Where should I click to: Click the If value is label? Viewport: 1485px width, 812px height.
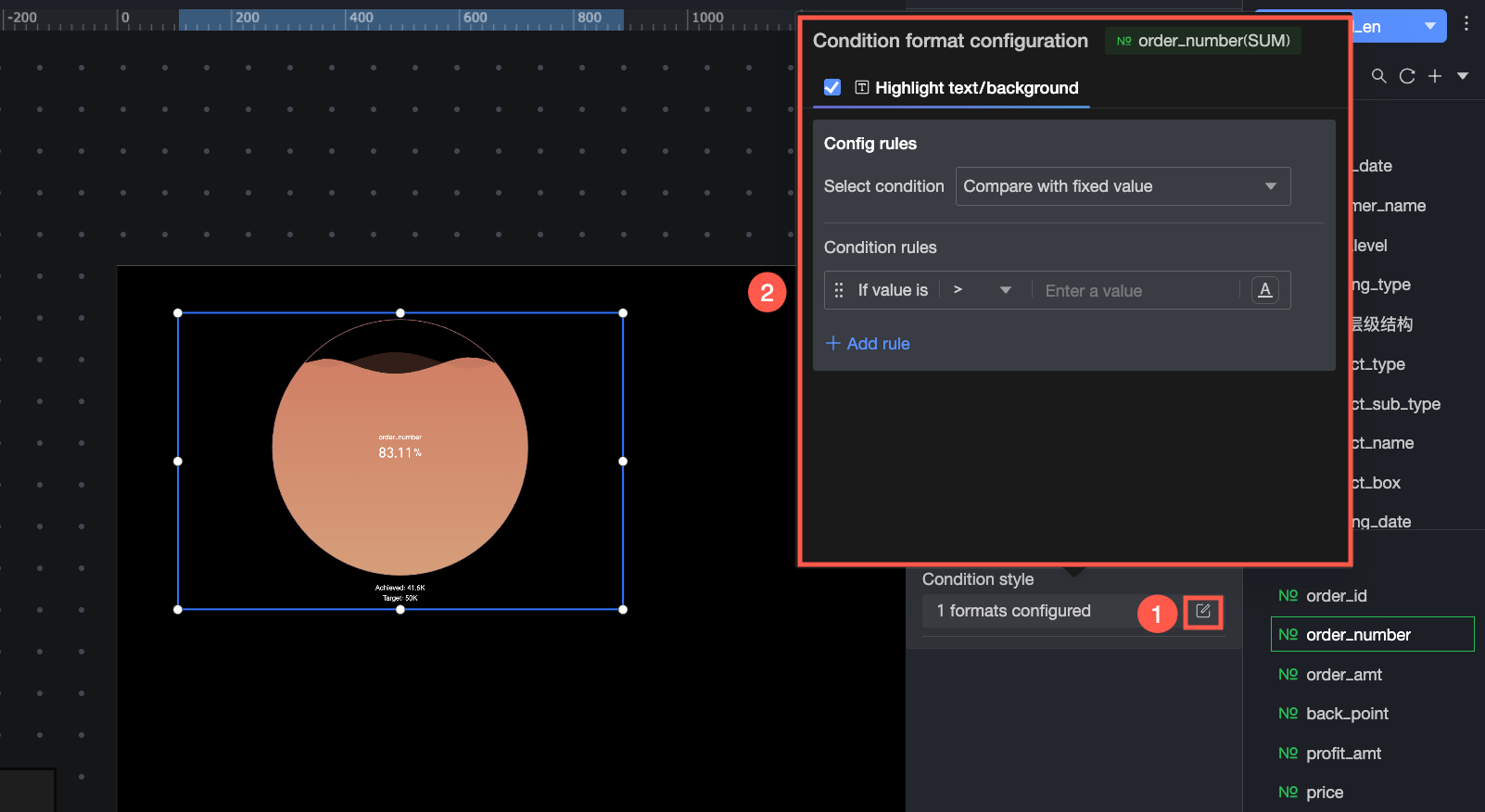click(x=893, y=290)
